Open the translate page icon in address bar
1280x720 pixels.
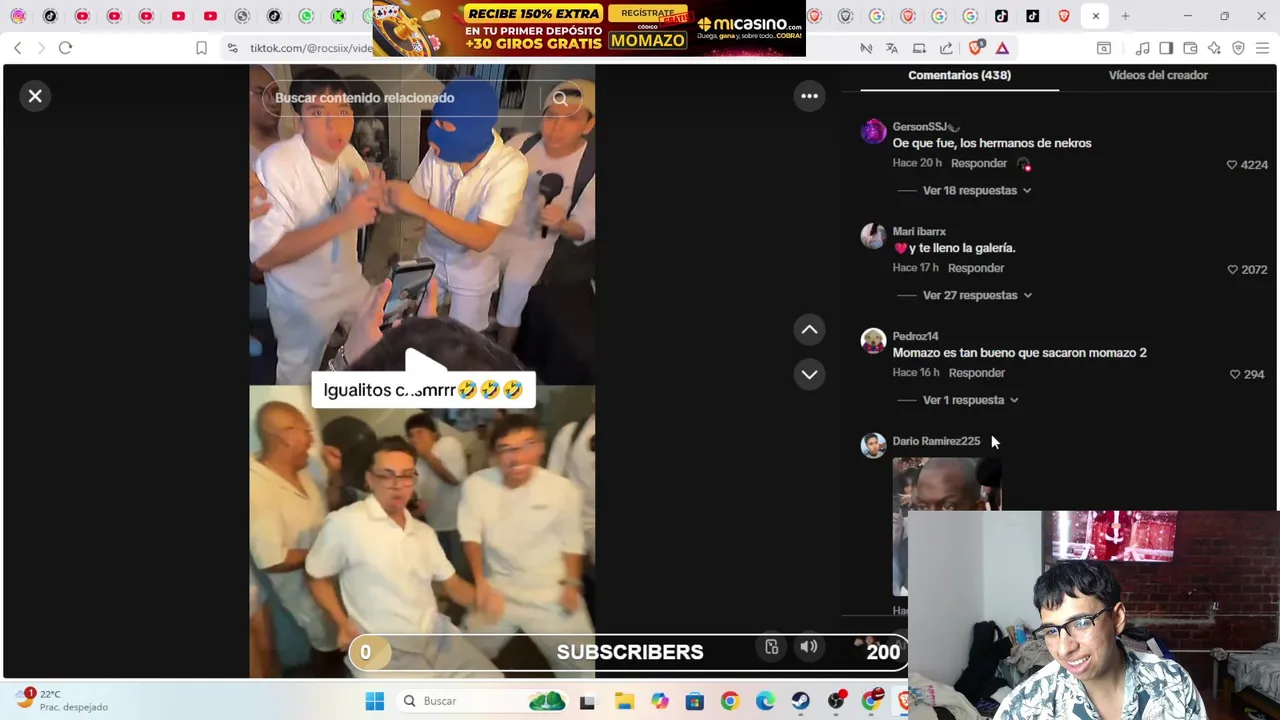891,48
